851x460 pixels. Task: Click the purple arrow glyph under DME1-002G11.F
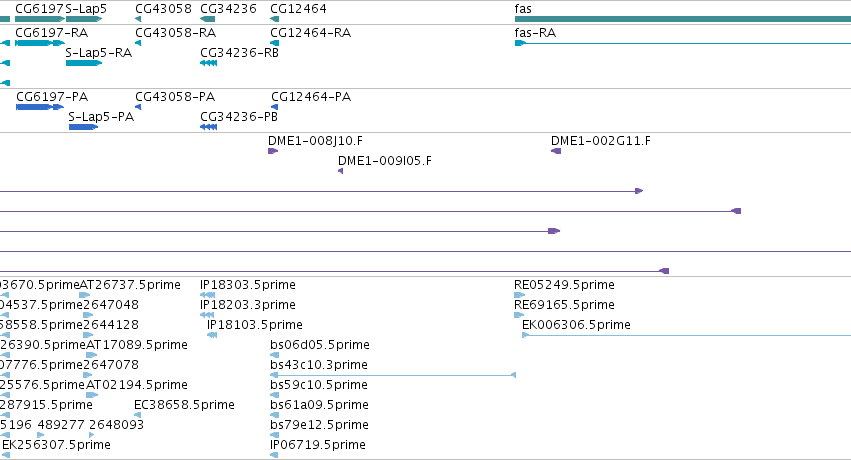(x=556, y=151)
